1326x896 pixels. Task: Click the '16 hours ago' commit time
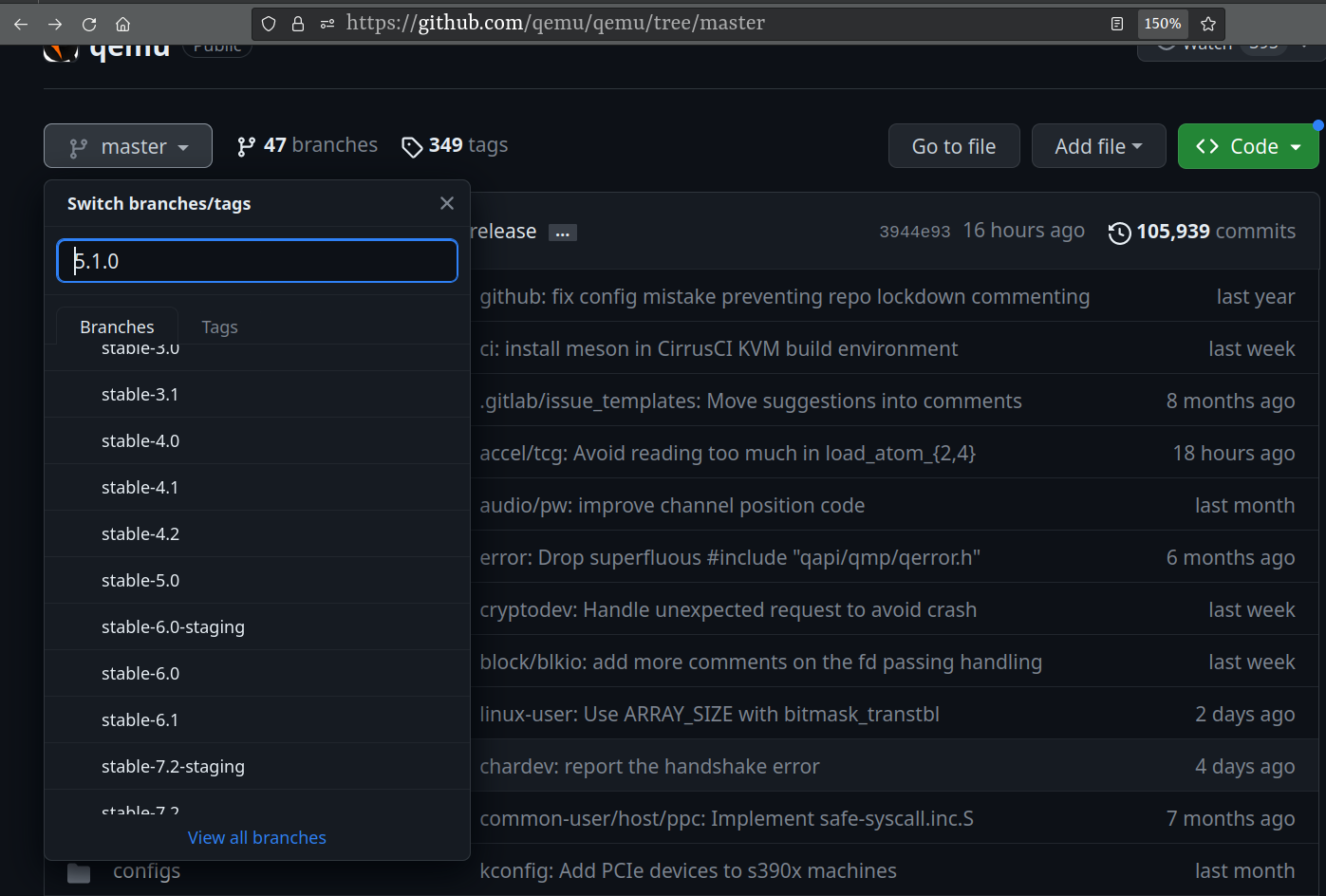pyautogui.click(x=1023, y=231)
